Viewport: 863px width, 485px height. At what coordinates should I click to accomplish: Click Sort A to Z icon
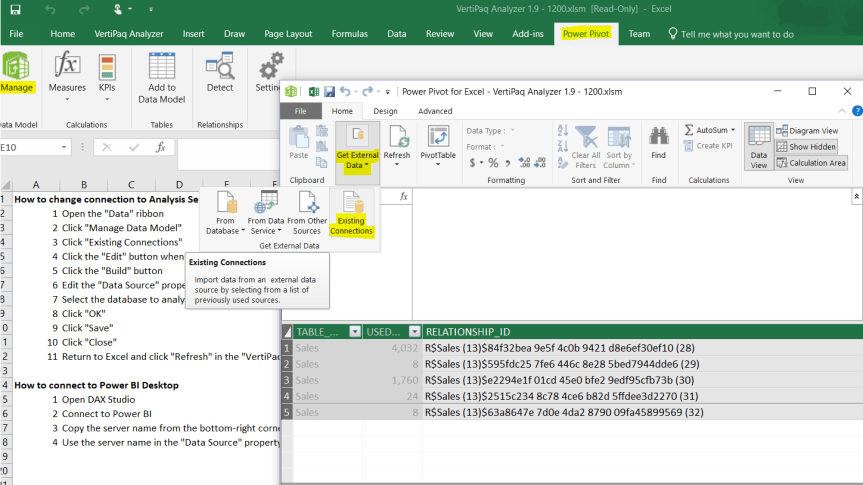pos(562,130)
